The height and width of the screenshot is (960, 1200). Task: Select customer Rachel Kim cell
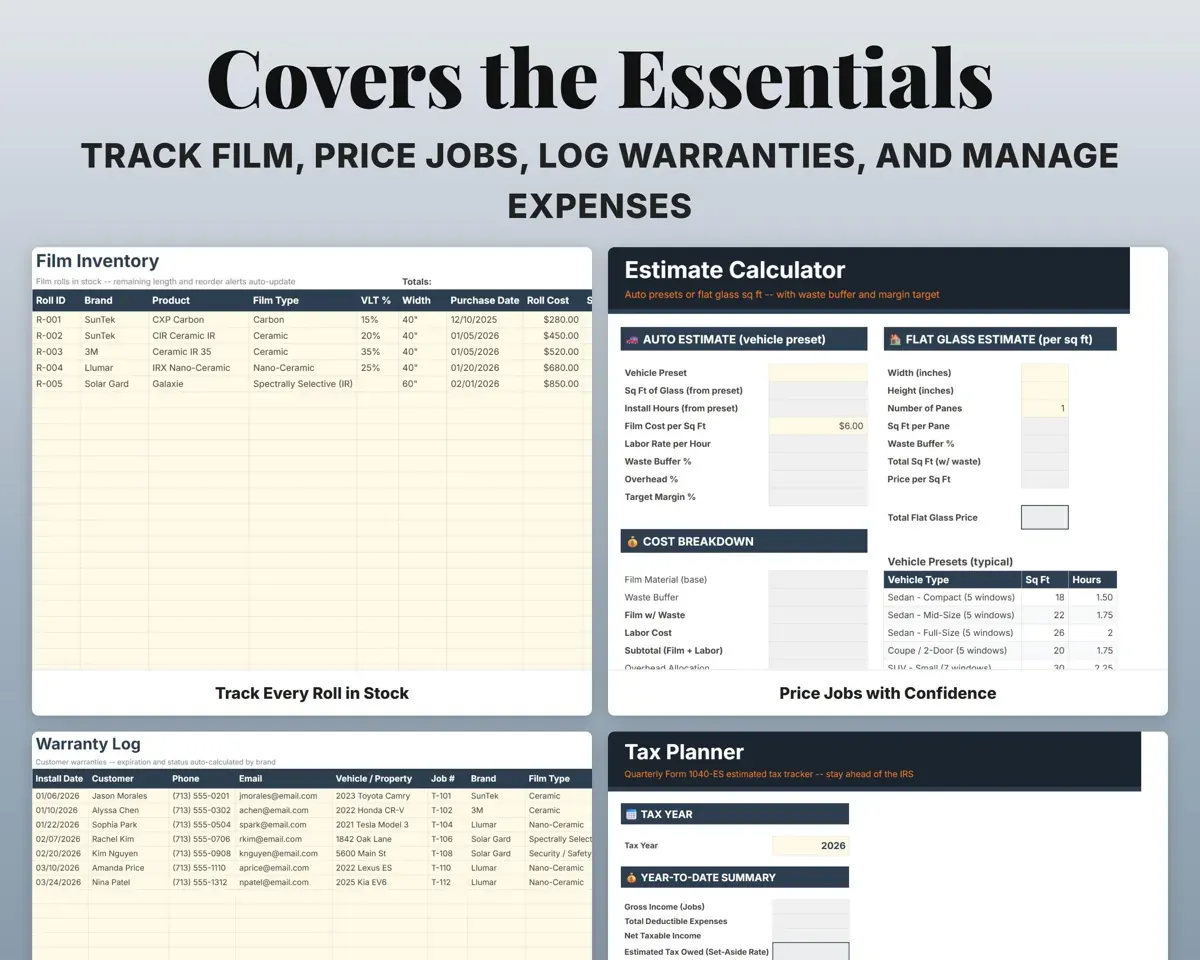pyautogui.click(x=128, y=839)
